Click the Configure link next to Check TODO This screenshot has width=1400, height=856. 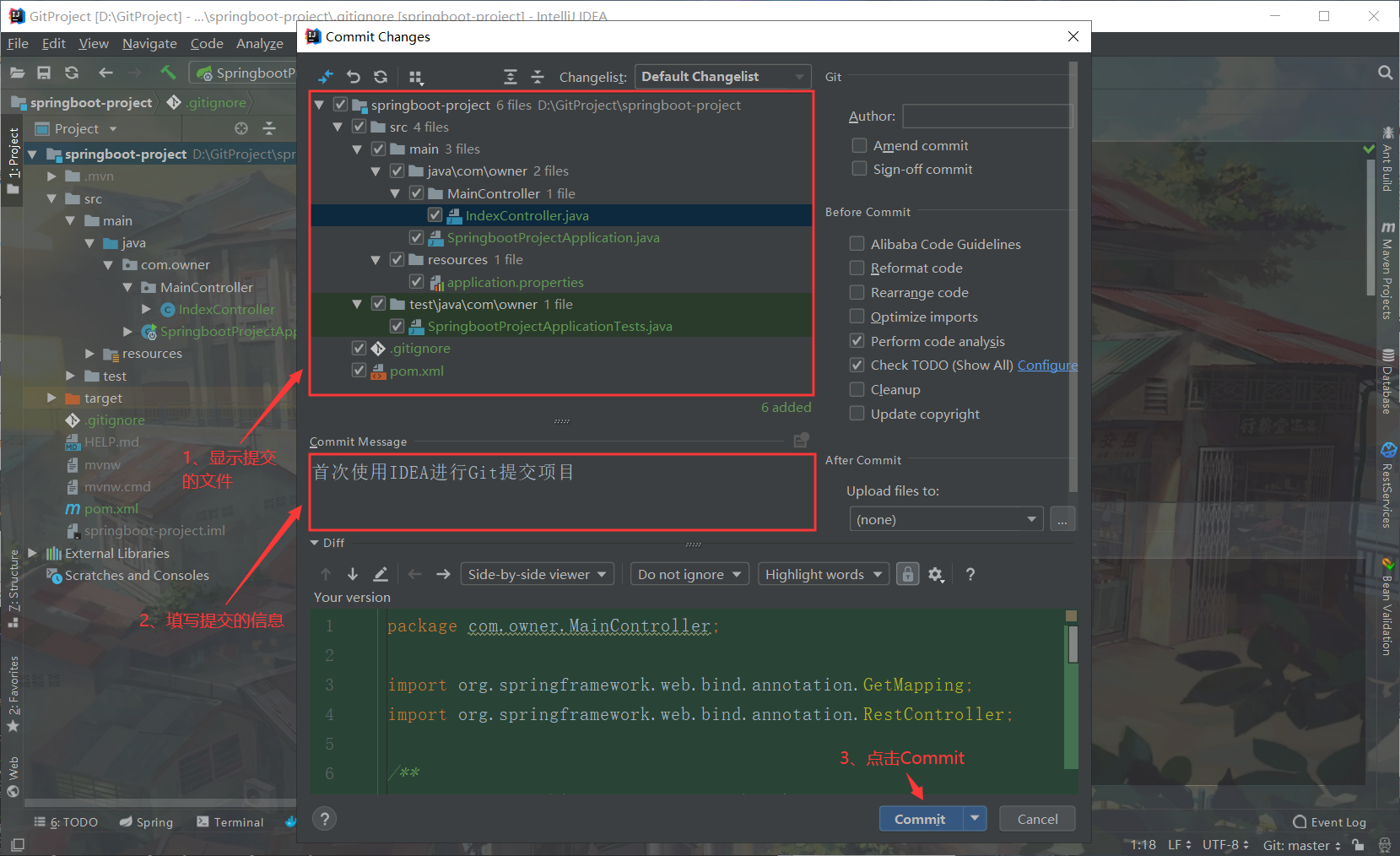coord(1047,365)
